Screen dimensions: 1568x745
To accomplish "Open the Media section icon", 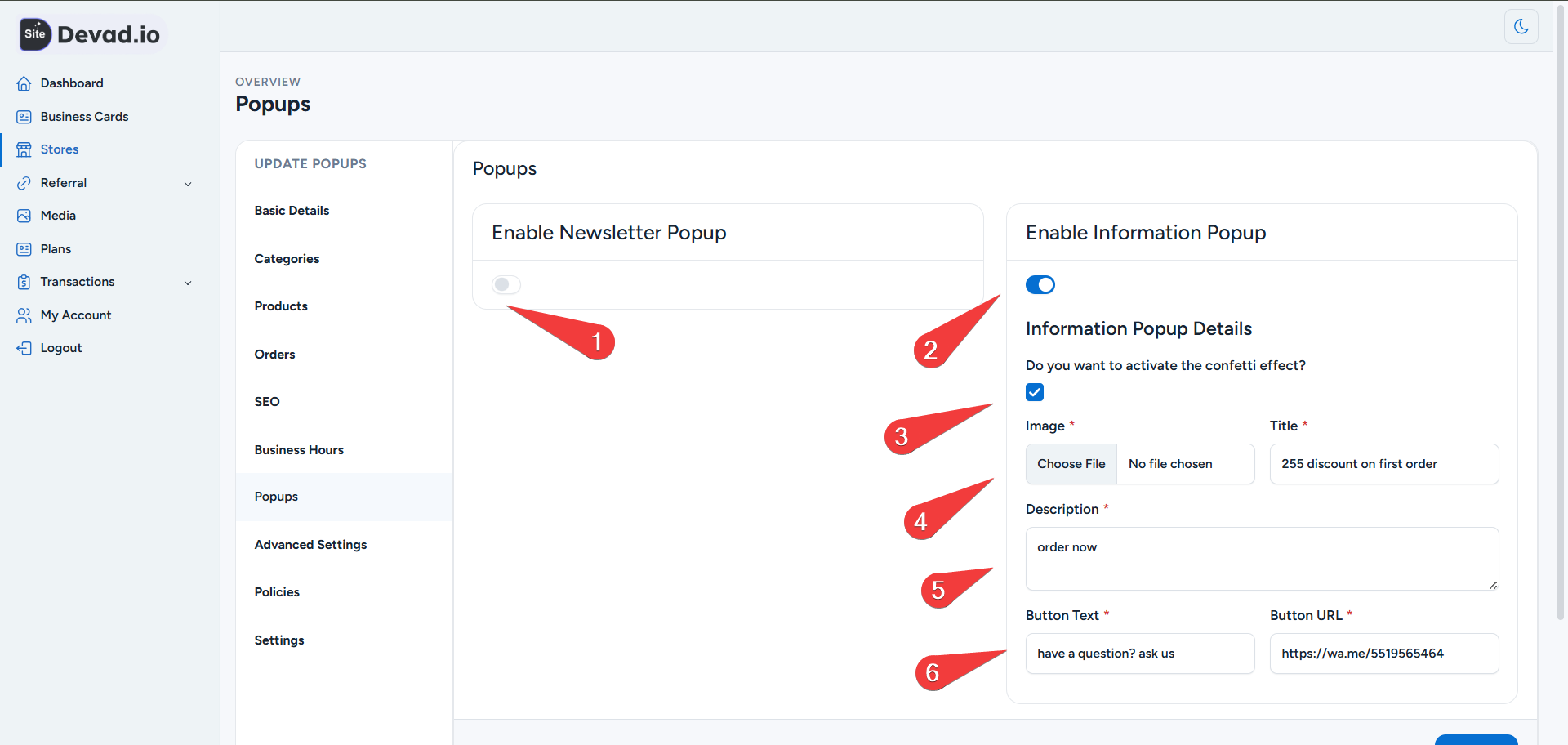I will pyautogui.click(x=24, y=215).
